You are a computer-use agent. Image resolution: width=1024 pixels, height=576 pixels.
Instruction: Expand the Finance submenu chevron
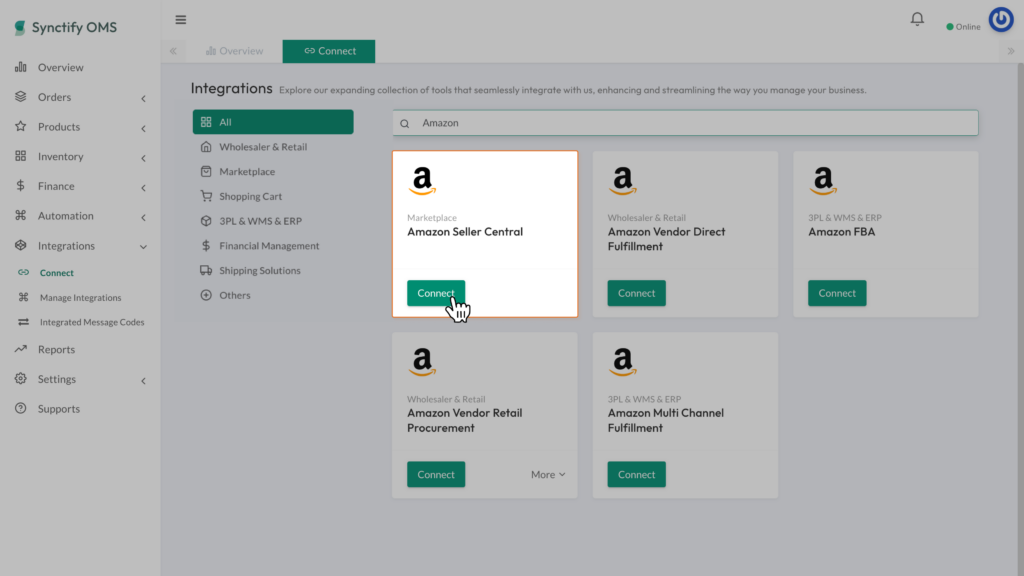tap(143, 188)
